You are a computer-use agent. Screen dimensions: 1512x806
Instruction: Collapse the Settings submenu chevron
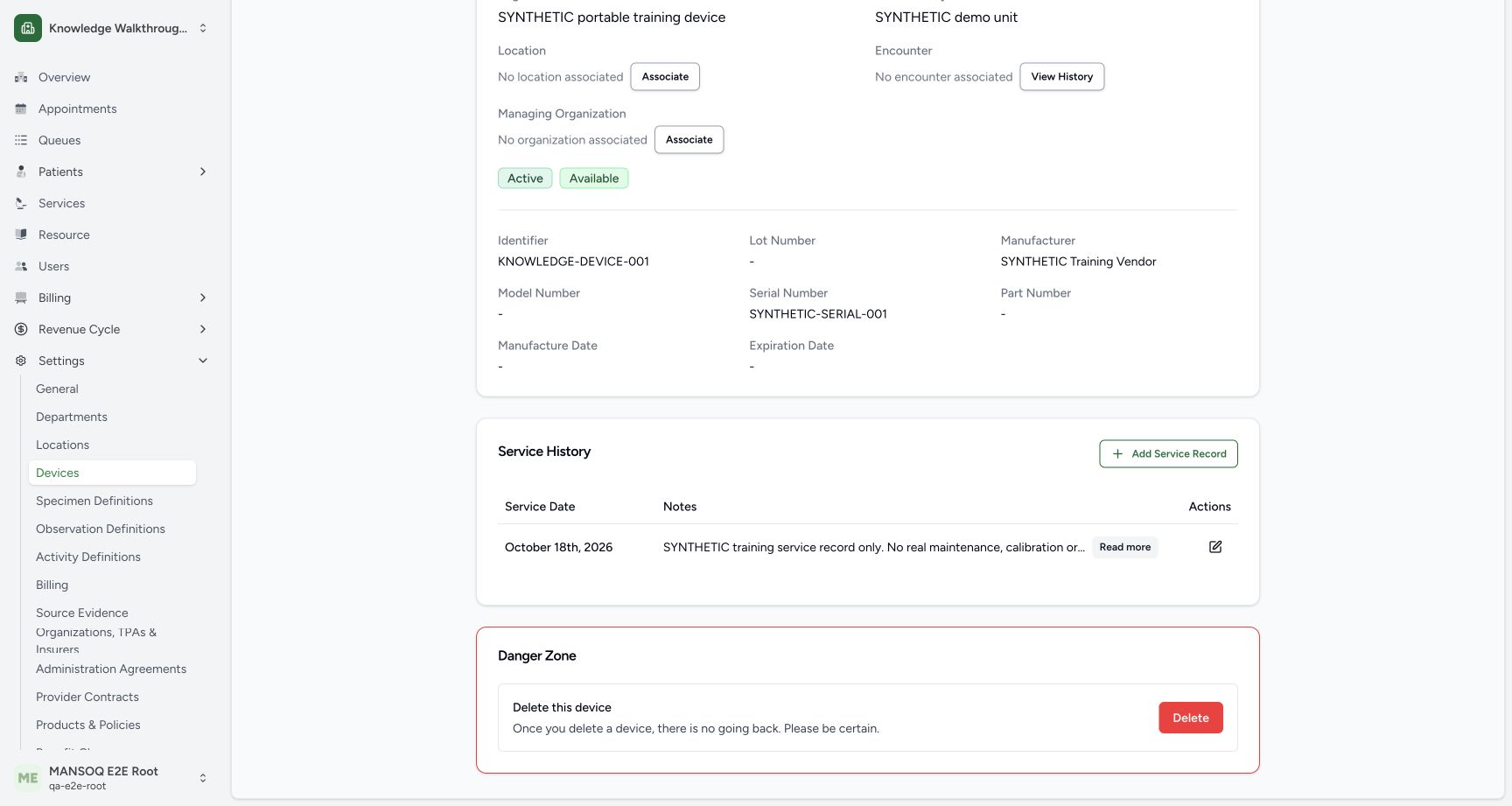(x=203, y=361)
